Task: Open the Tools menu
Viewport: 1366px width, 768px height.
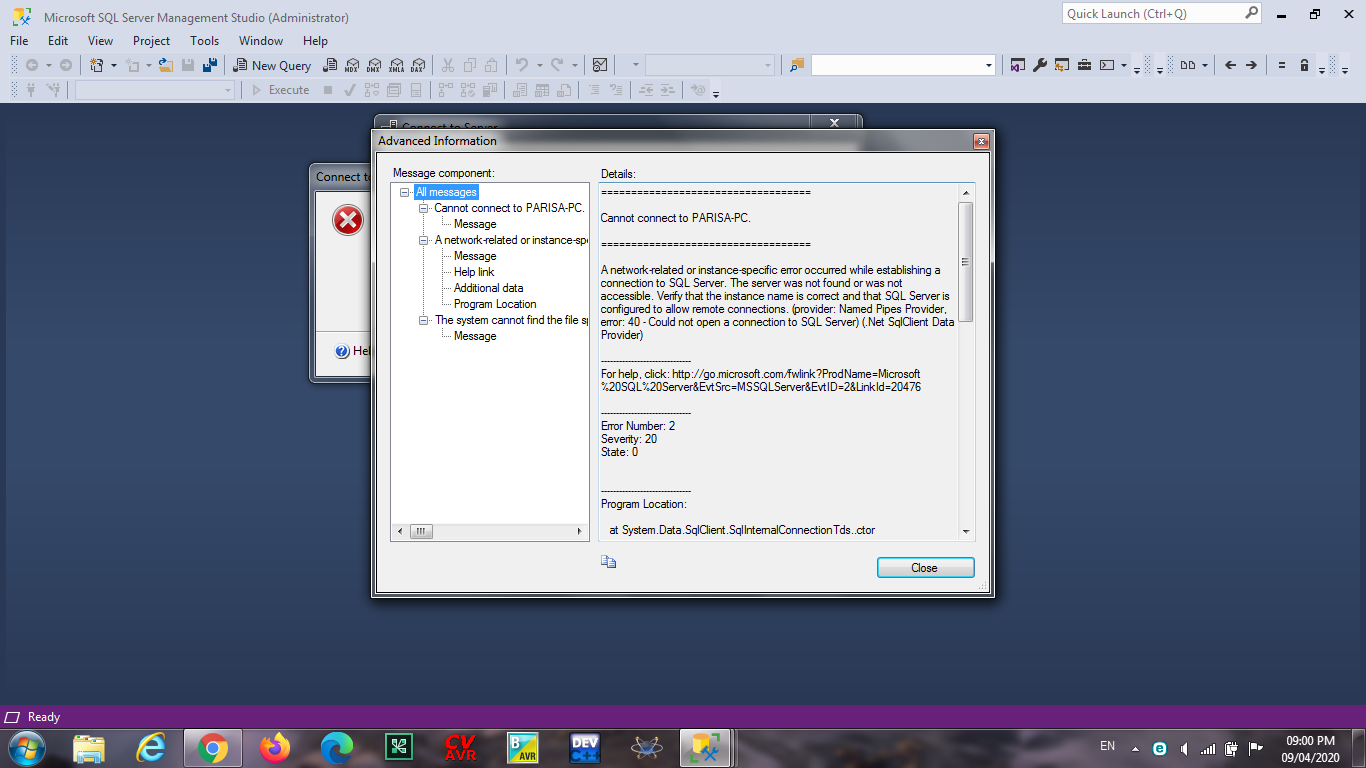Action: tap(204, 41)
